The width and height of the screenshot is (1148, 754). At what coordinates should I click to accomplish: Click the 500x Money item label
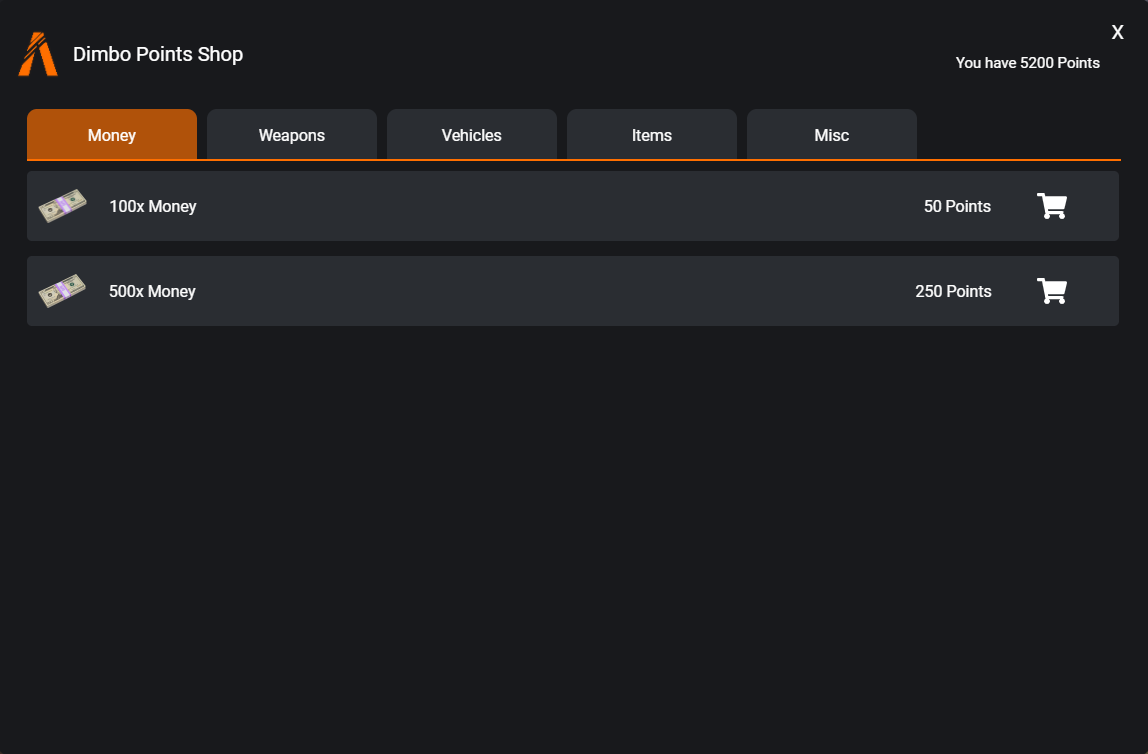(152, 291)
